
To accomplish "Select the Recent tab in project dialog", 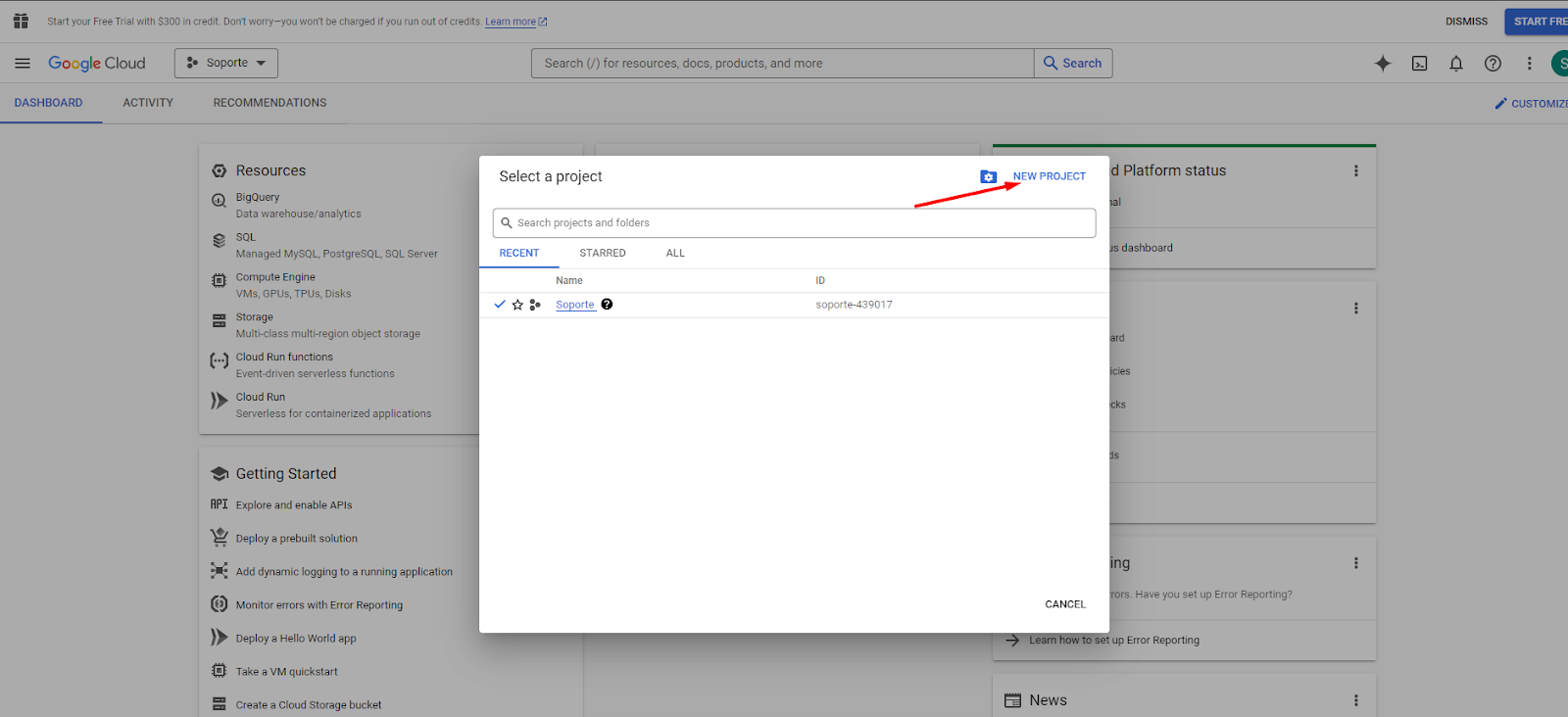I will tap(519, 253).
